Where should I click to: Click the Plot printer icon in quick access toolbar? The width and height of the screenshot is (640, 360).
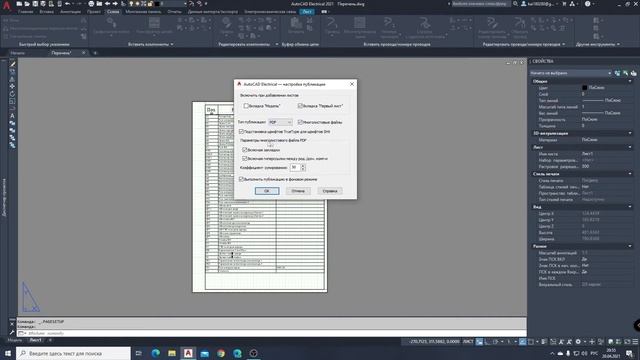[x=91, y=4]
